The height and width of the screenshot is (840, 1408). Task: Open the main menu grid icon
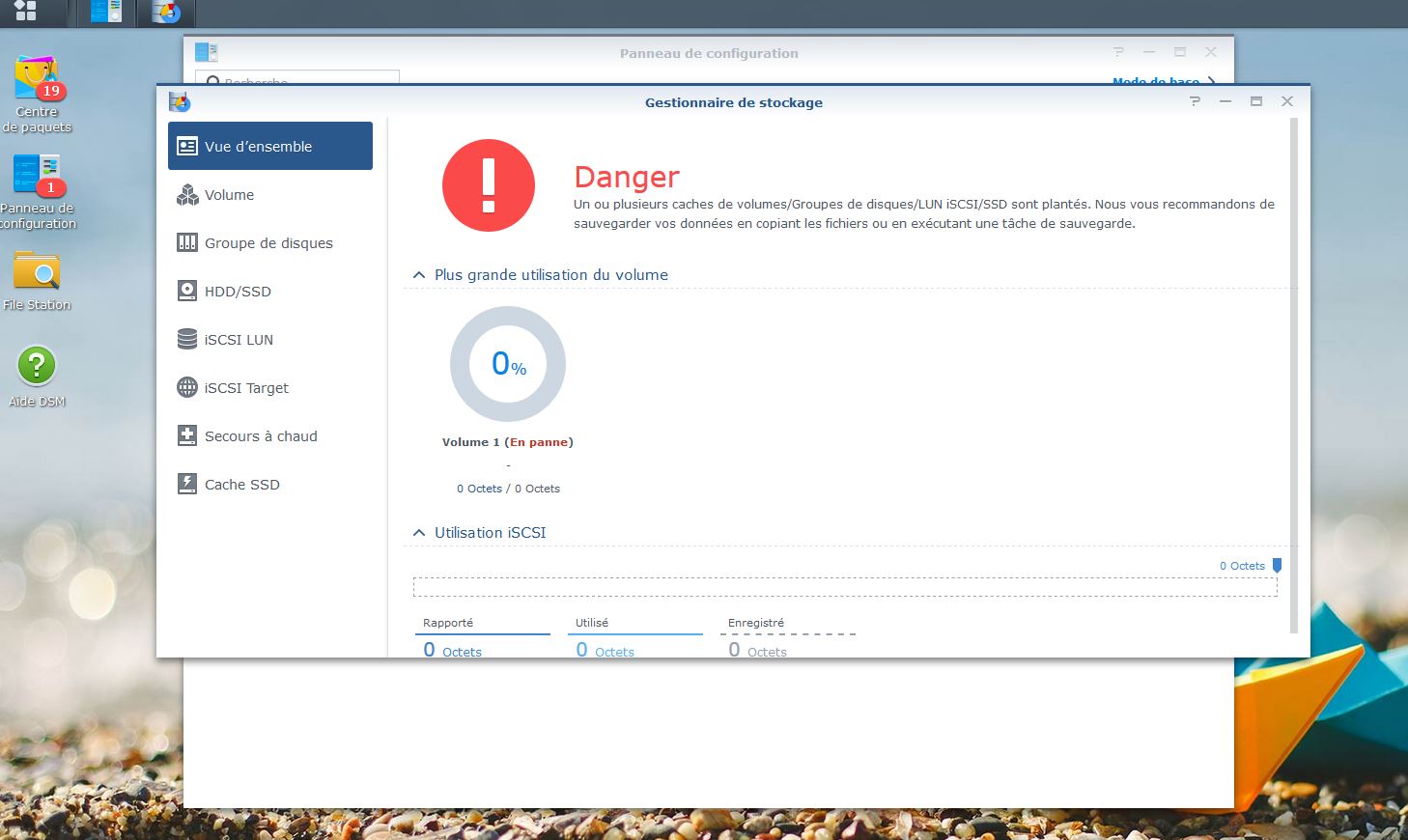pos(25,11)
